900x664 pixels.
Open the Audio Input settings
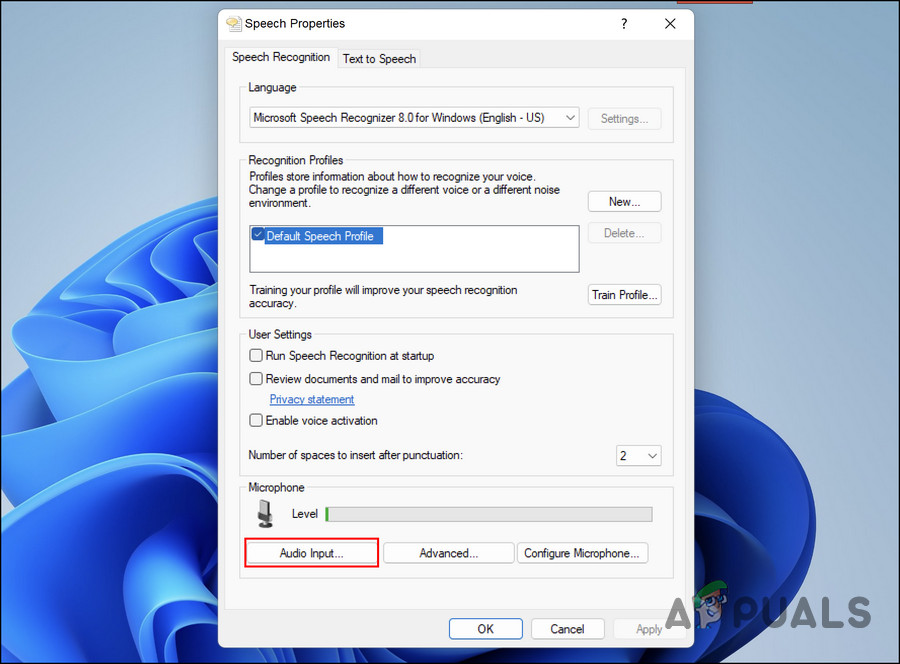click(x=311, y=553)
